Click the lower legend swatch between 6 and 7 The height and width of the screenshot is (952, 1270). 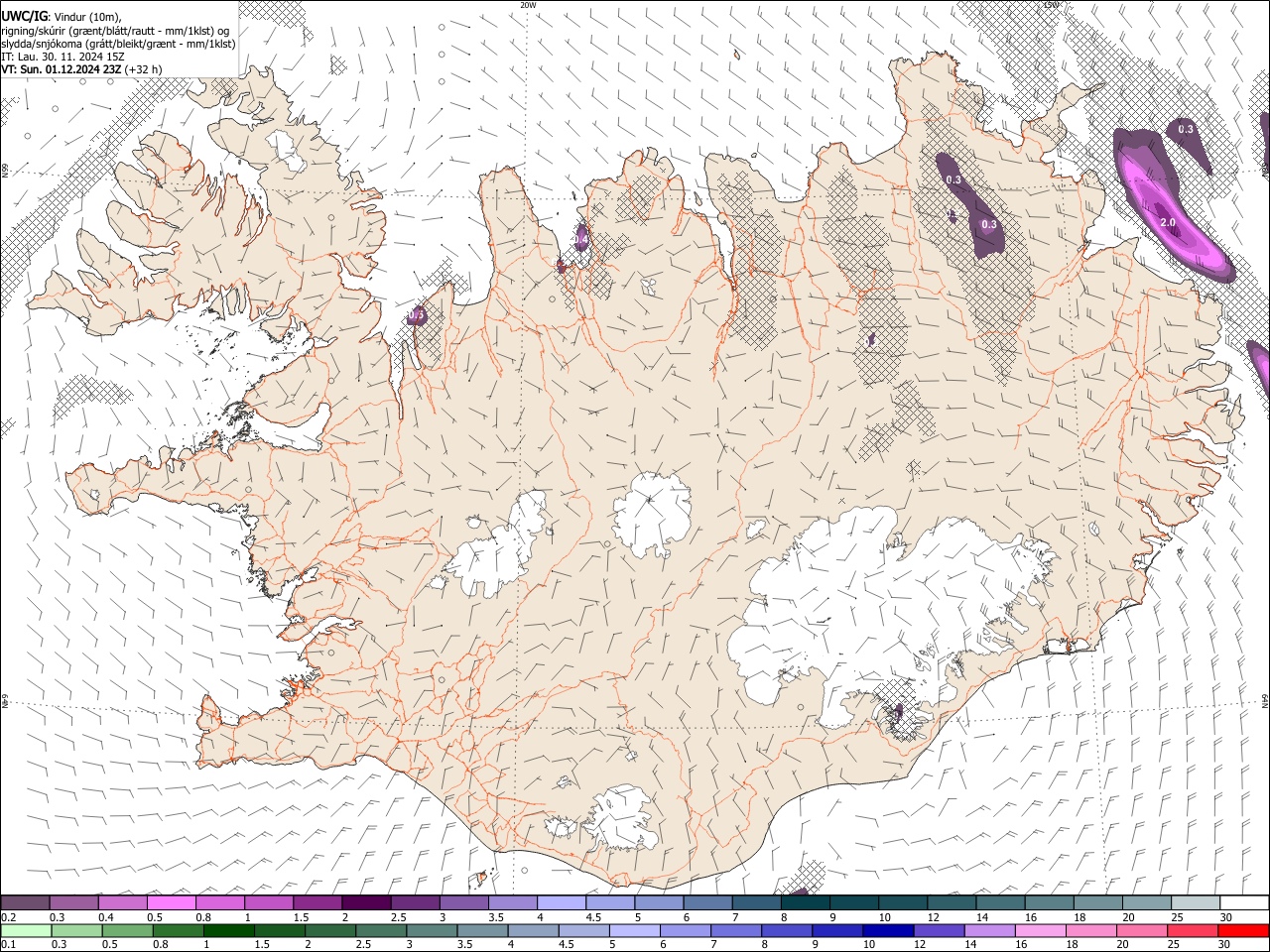point(685,930)
